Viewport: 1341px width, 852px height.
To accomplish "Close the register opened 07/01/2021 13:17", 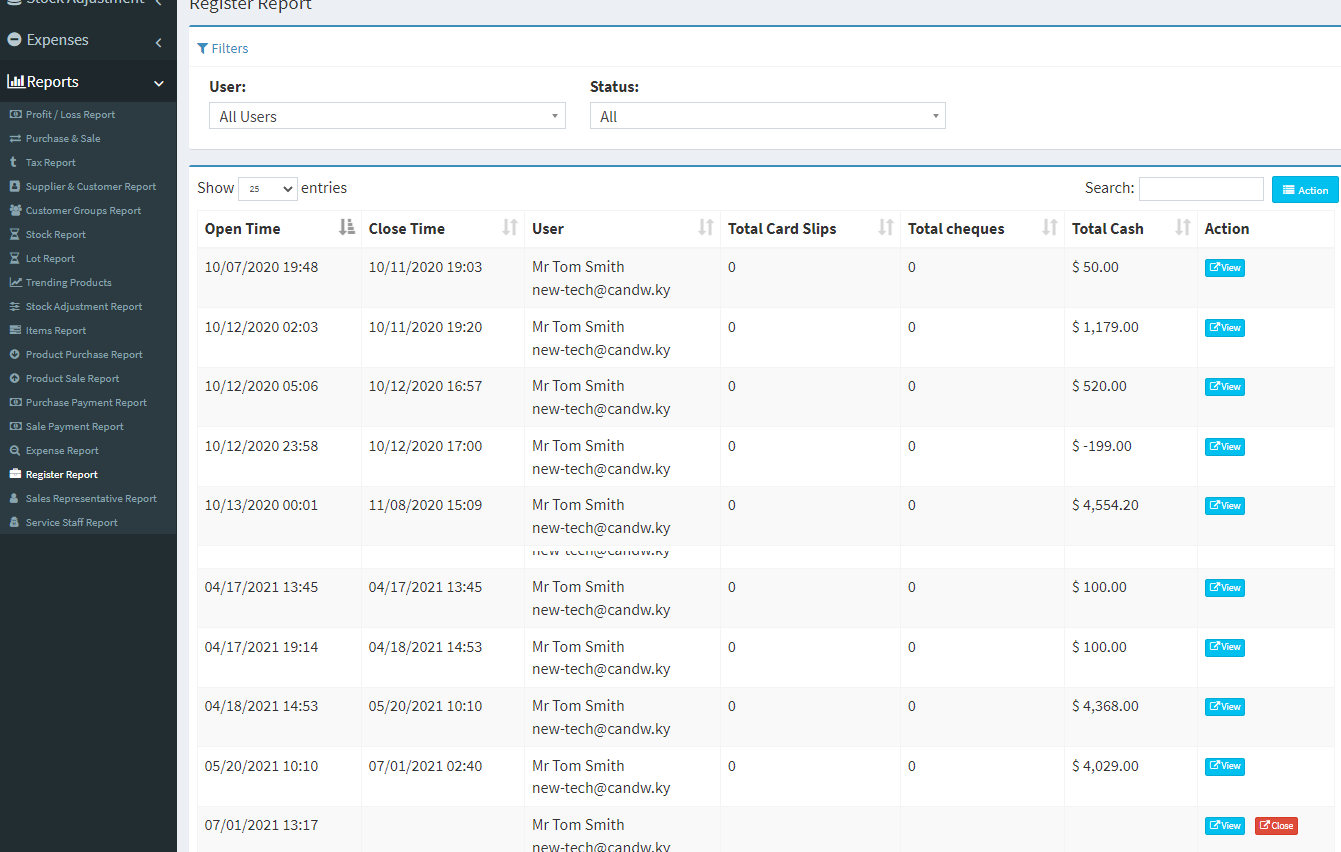I will click(x=1276, y=825).
